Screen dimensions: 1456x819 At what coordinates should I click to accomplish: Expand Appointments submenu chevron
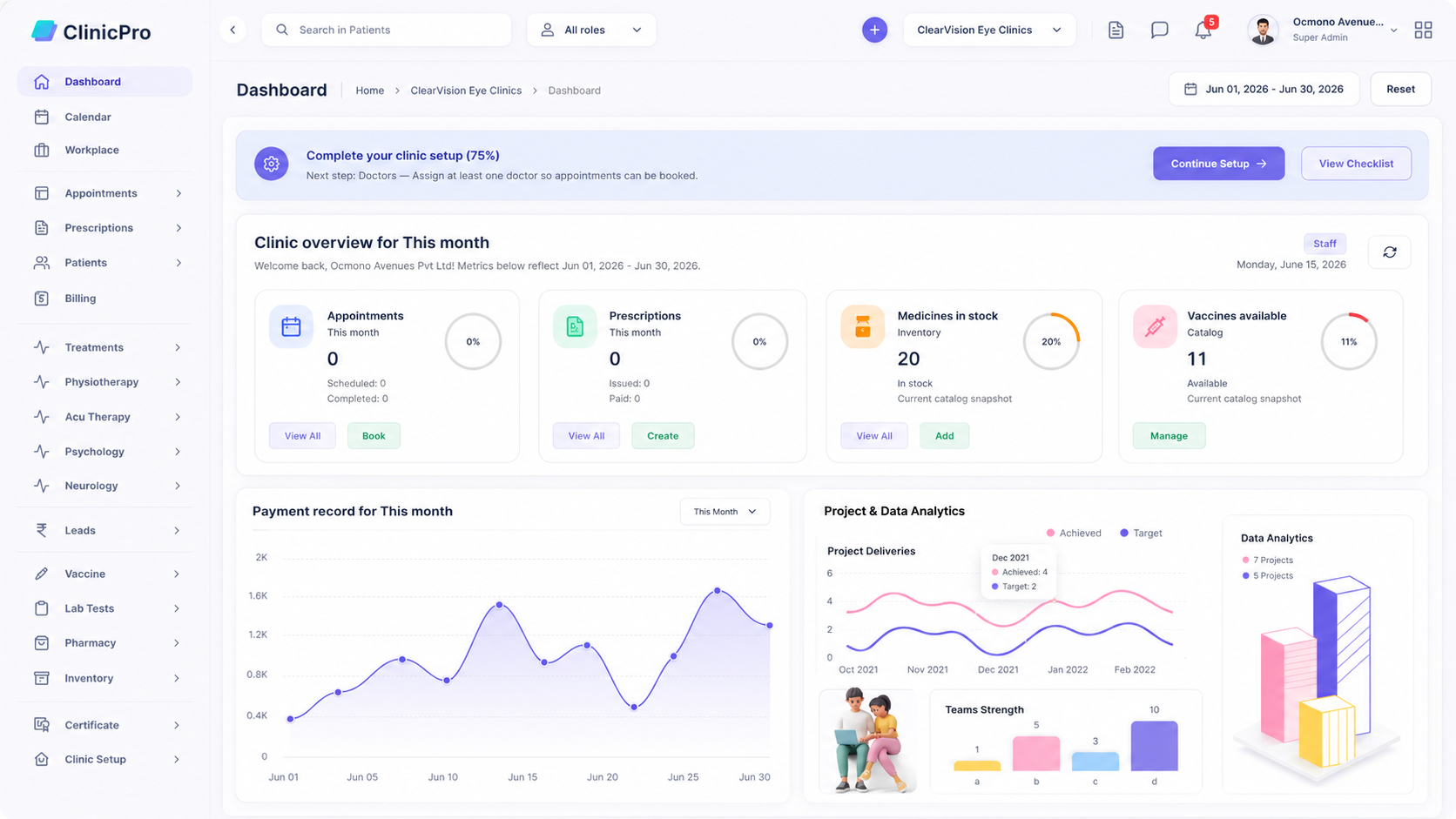point(179,193)
